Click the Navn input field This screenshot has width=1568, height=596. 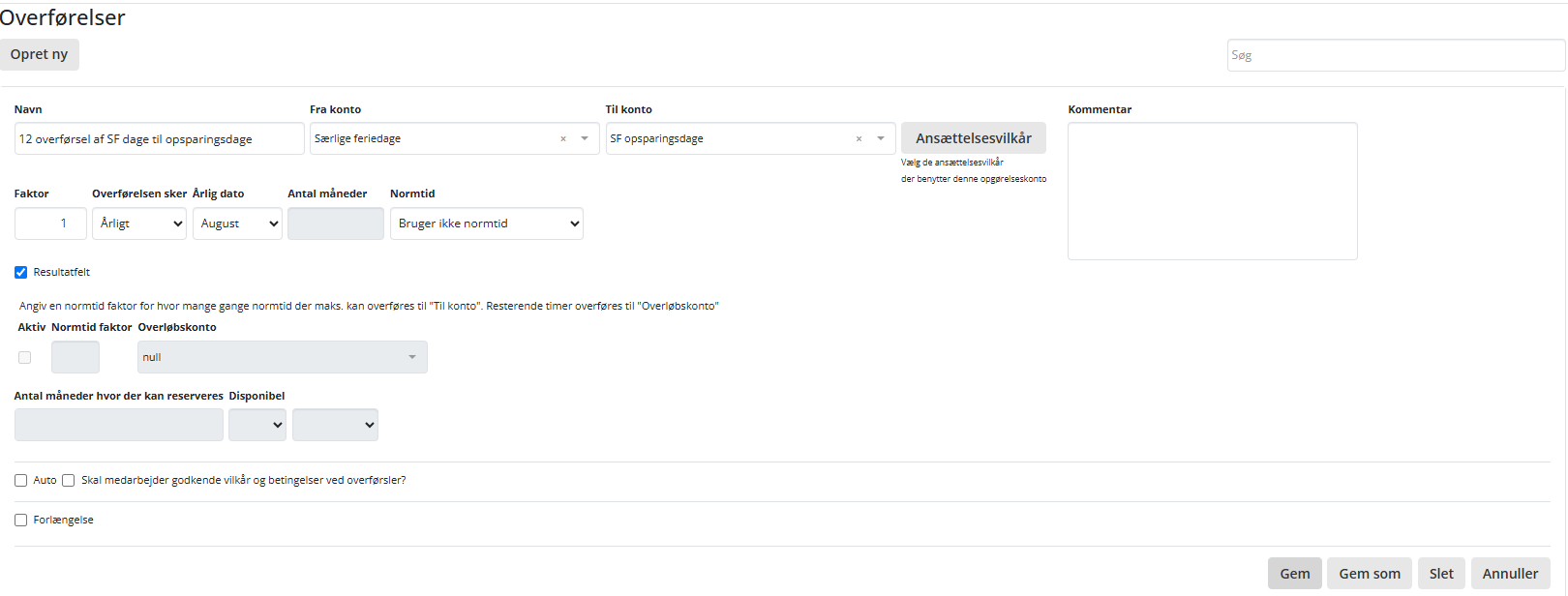(159, 138)
